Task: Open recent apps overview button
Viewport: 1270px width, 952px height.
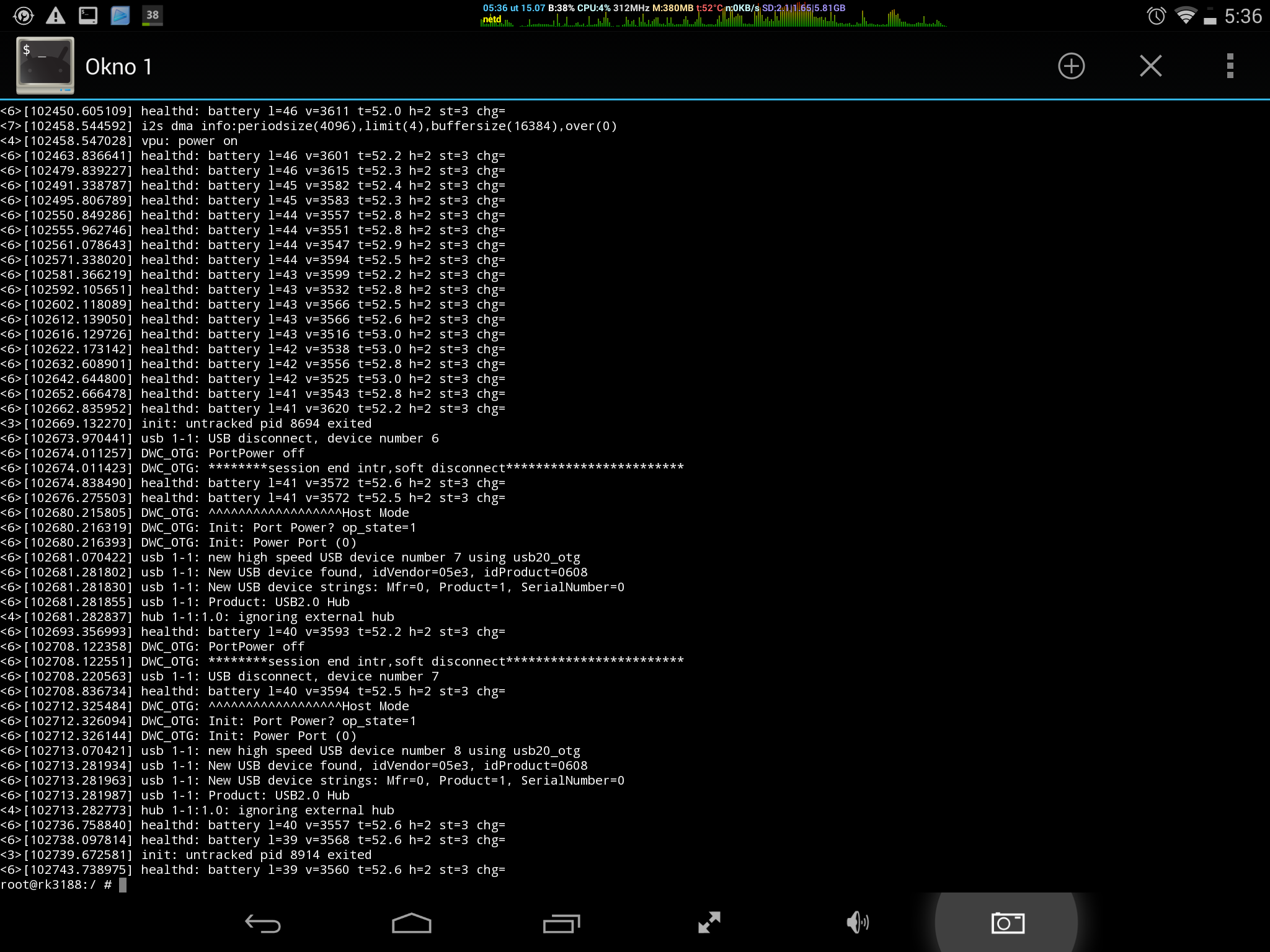Action: (561, 923)
